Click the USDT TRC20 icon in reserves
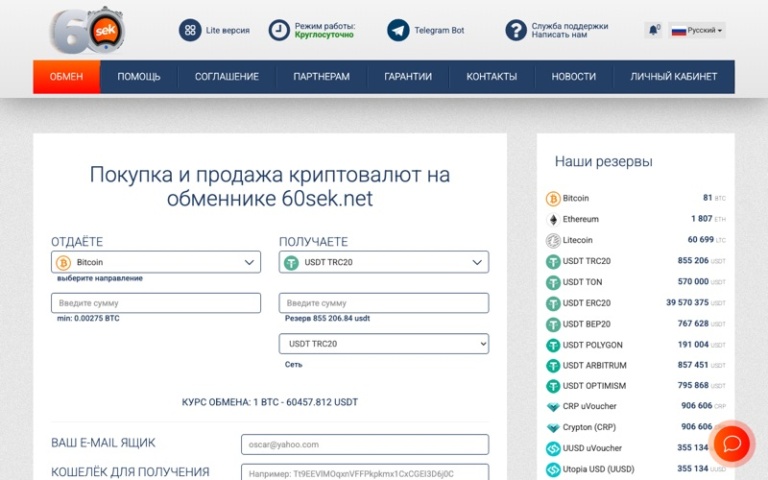The height and width of the screenshot is (480, 768). pyautogui.click(x=553, y=262)
